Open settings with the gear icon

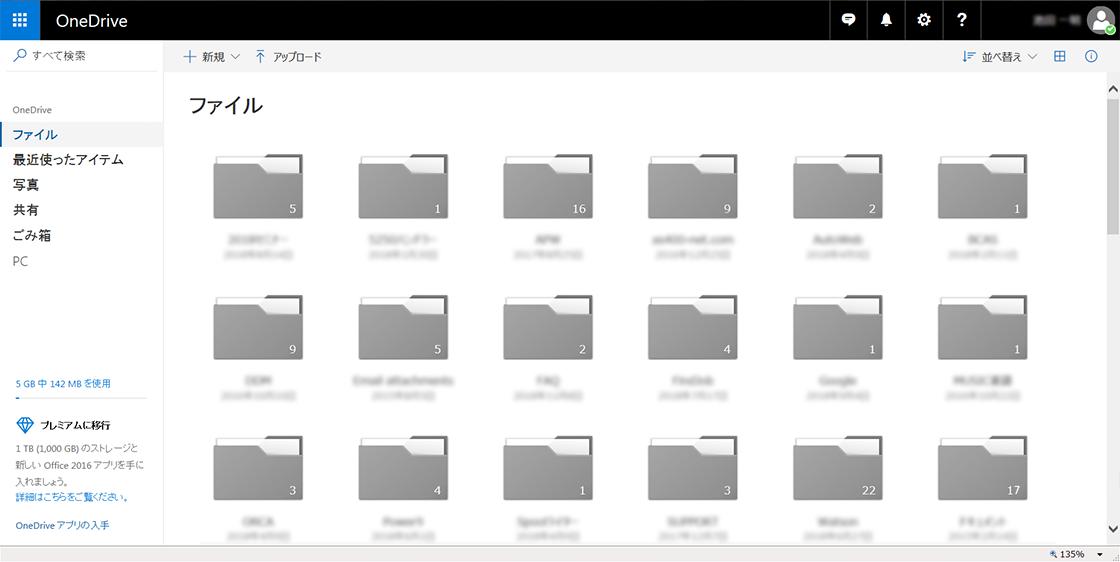[924, 20]
